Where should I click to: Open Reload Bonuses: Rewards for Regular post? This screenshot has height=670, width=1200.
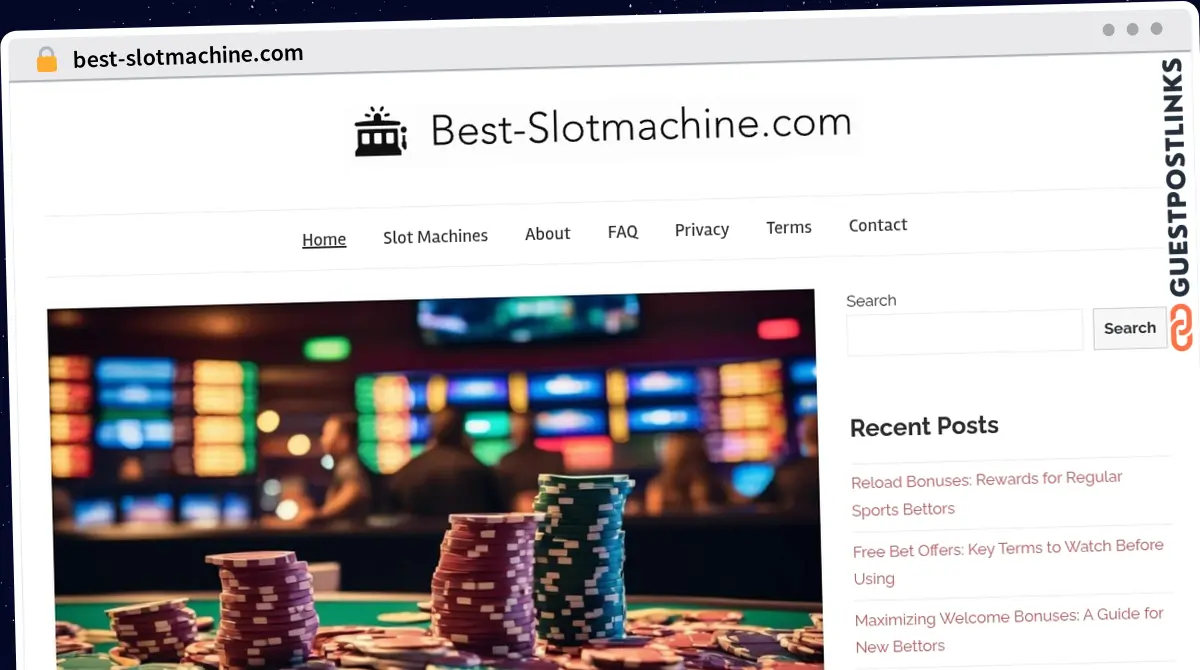click(986, 494)
